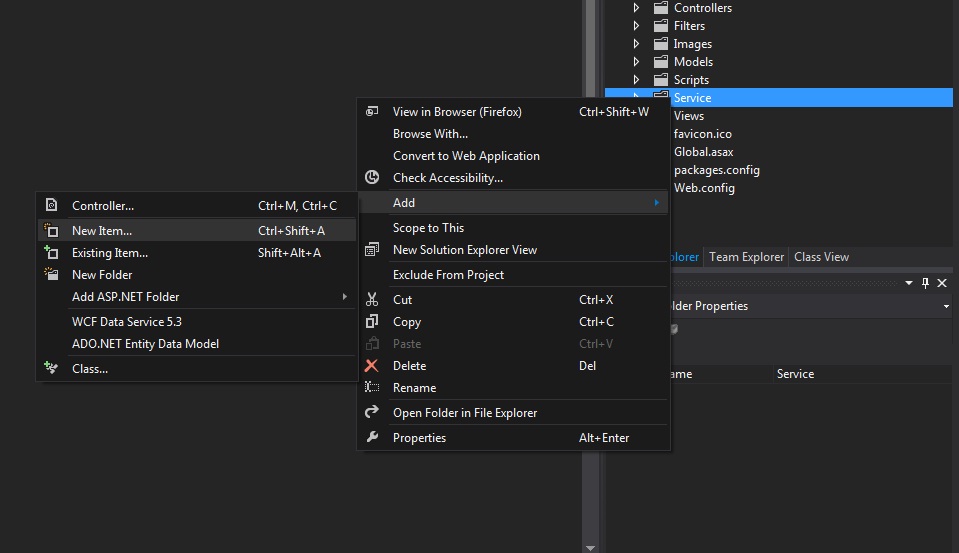Click the scissors Cut icon
Screen dimensions: 959x553
click(x=372, y=300)
